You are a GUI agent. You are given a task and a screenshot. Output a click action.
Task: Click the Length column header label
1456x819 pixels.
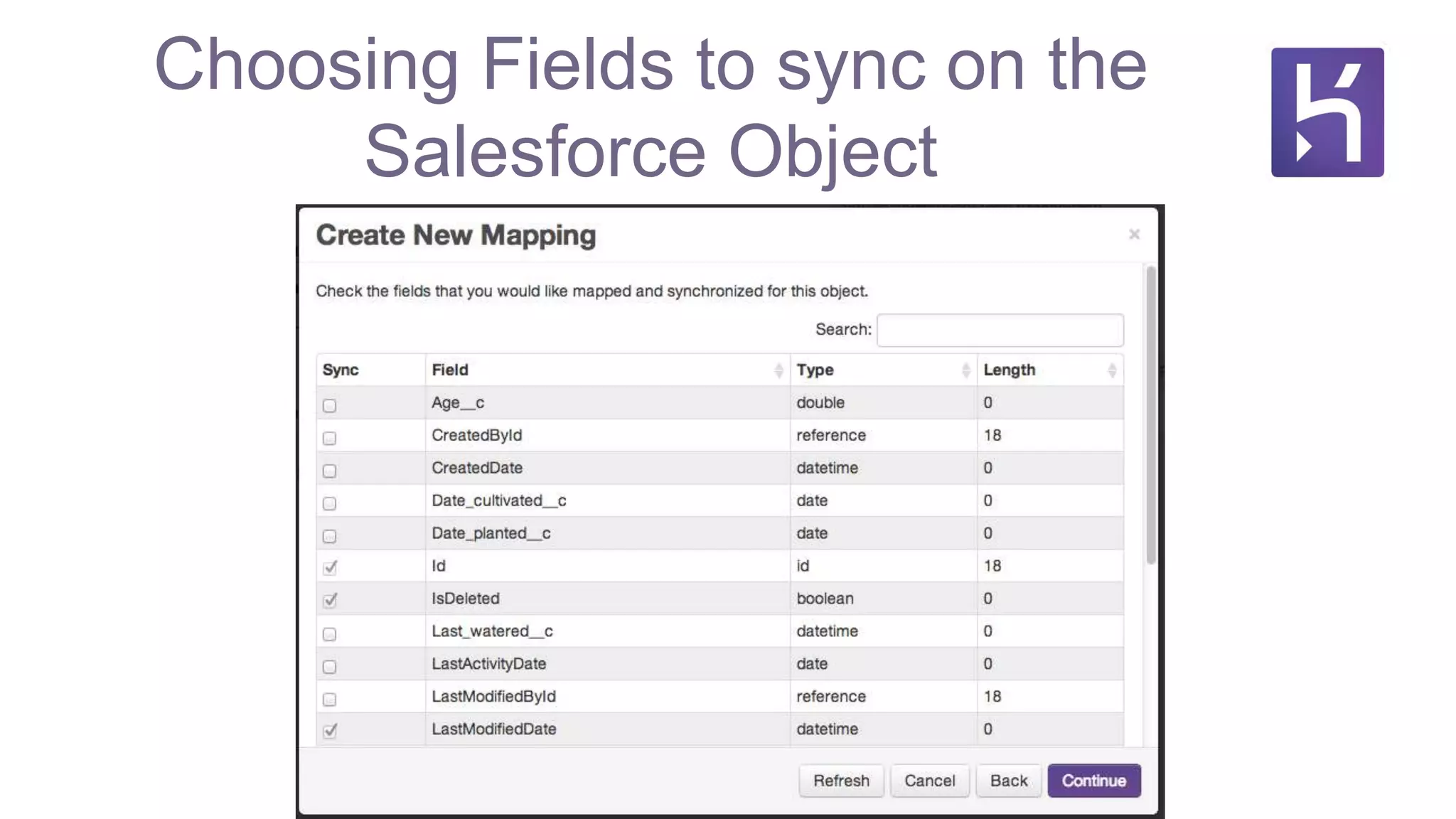click(x=1010, y=370)
